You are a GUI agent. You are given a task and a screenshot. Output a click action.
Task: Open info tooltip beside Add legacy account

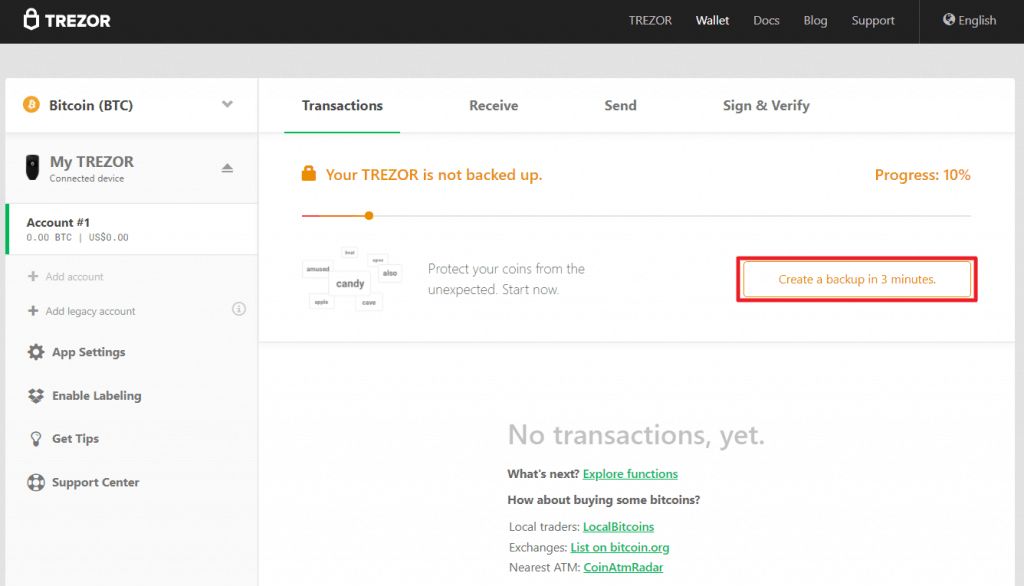point(238,310)
